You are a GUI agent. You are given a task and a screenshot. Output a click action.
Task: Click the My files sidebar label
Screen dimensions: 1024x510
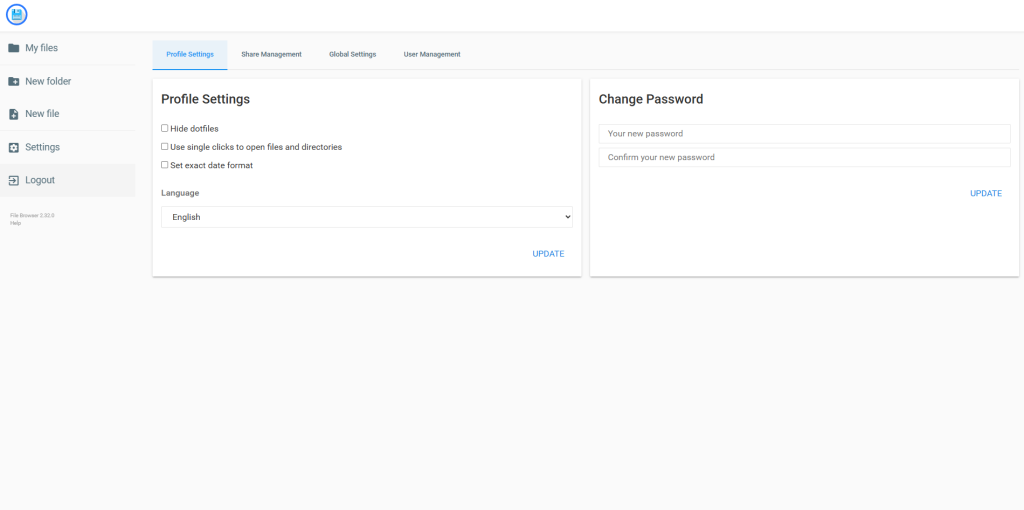41,48
